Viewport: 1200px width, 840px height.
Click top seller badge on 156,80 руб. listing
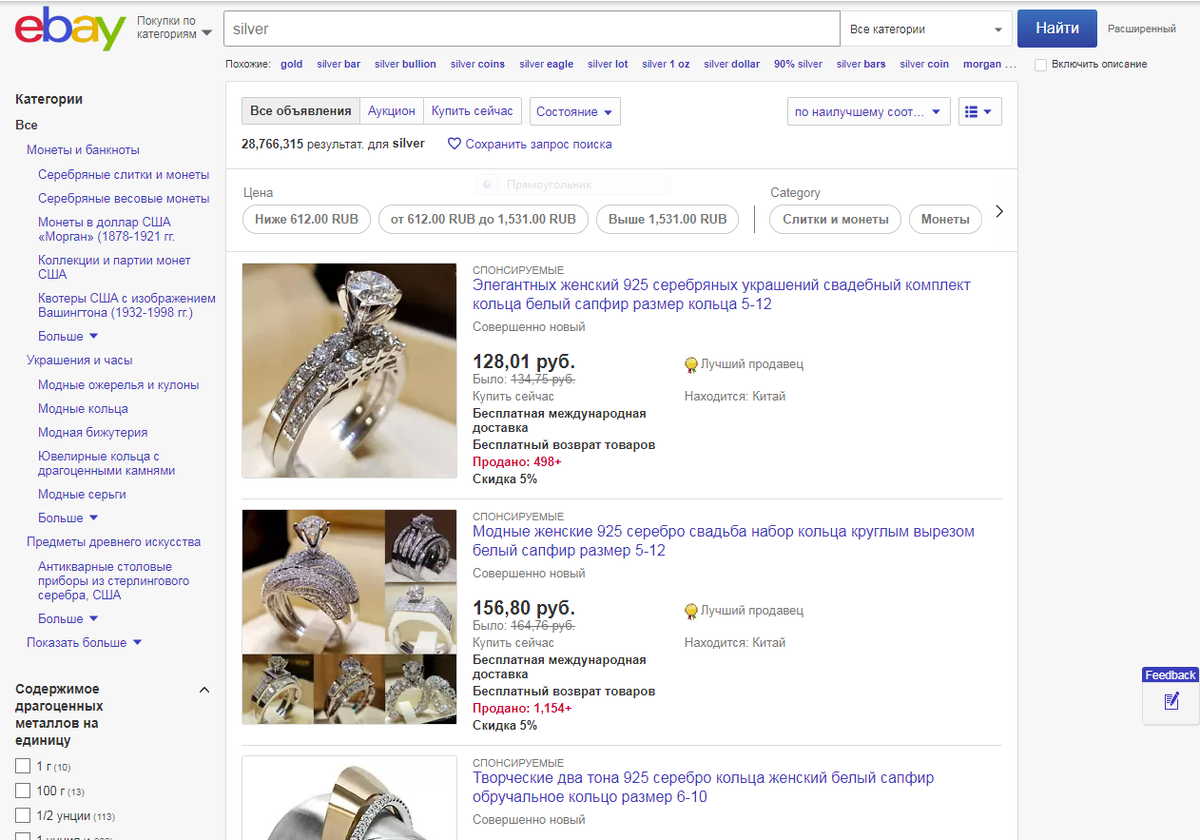(x=691, y=611)
